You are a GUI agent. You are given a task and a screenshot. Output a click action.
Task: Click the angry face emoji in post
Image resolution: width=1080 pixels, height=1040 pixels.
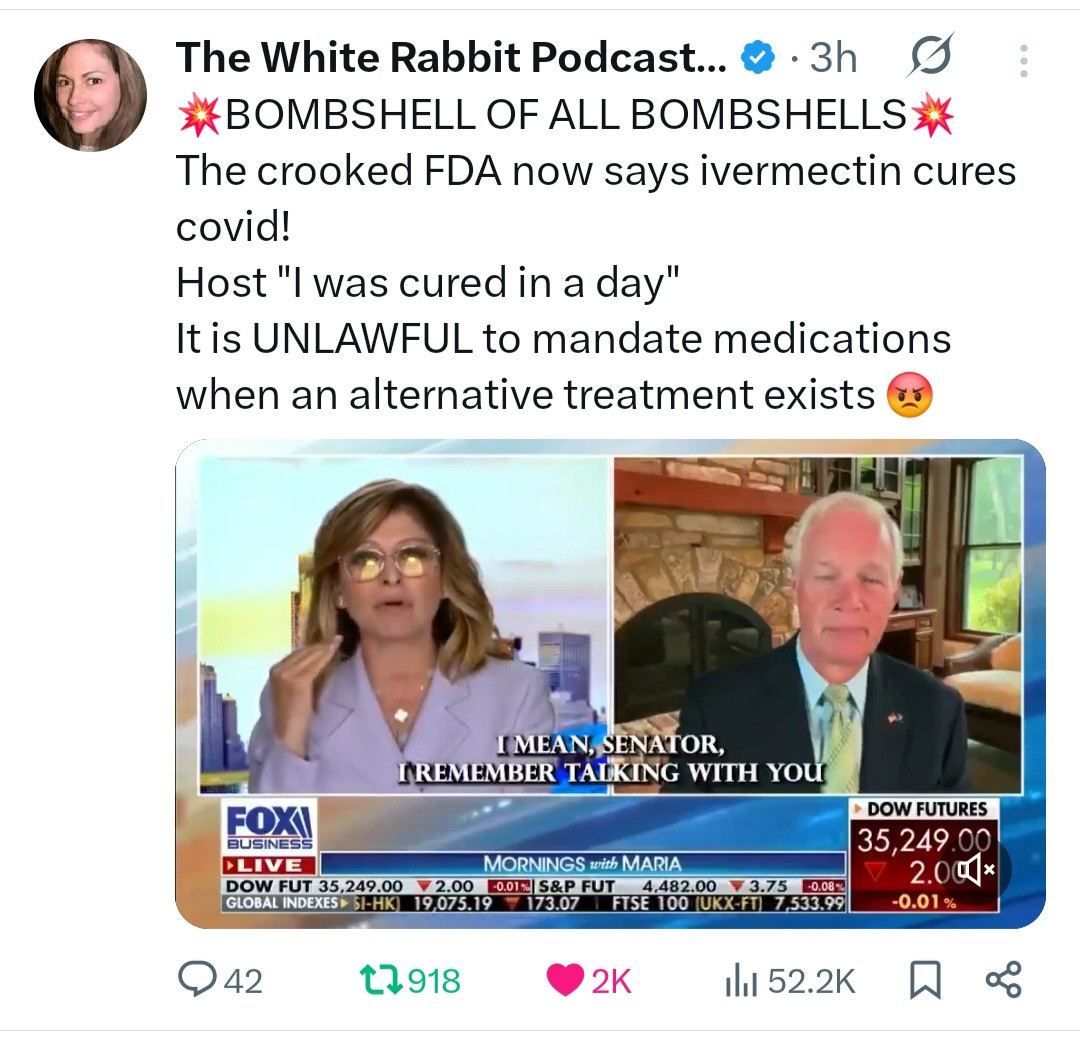[909, 395]
